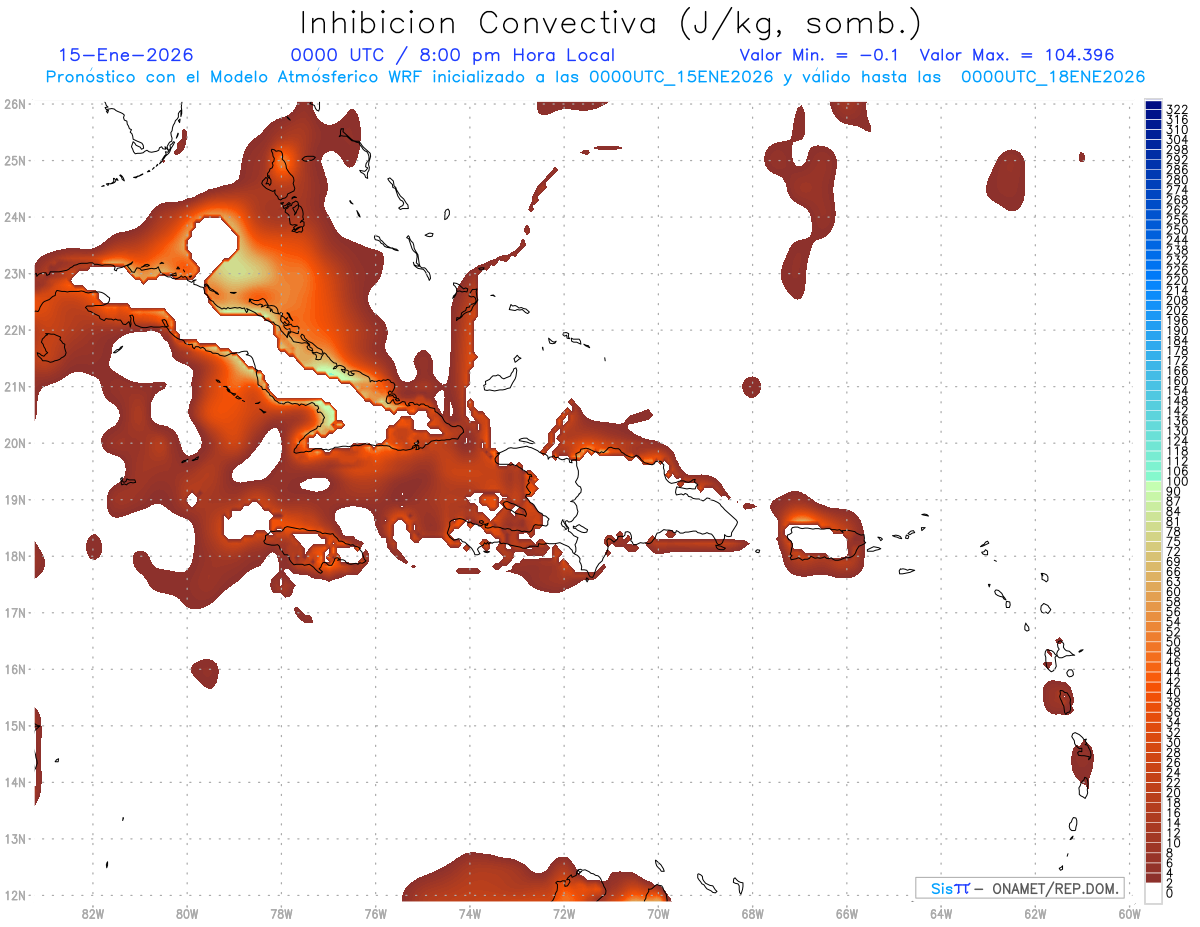Image resolution: width=1200 pixels, height=927 pixels.
Task: Click the "19N" latitude label
Action: point(15,499)
